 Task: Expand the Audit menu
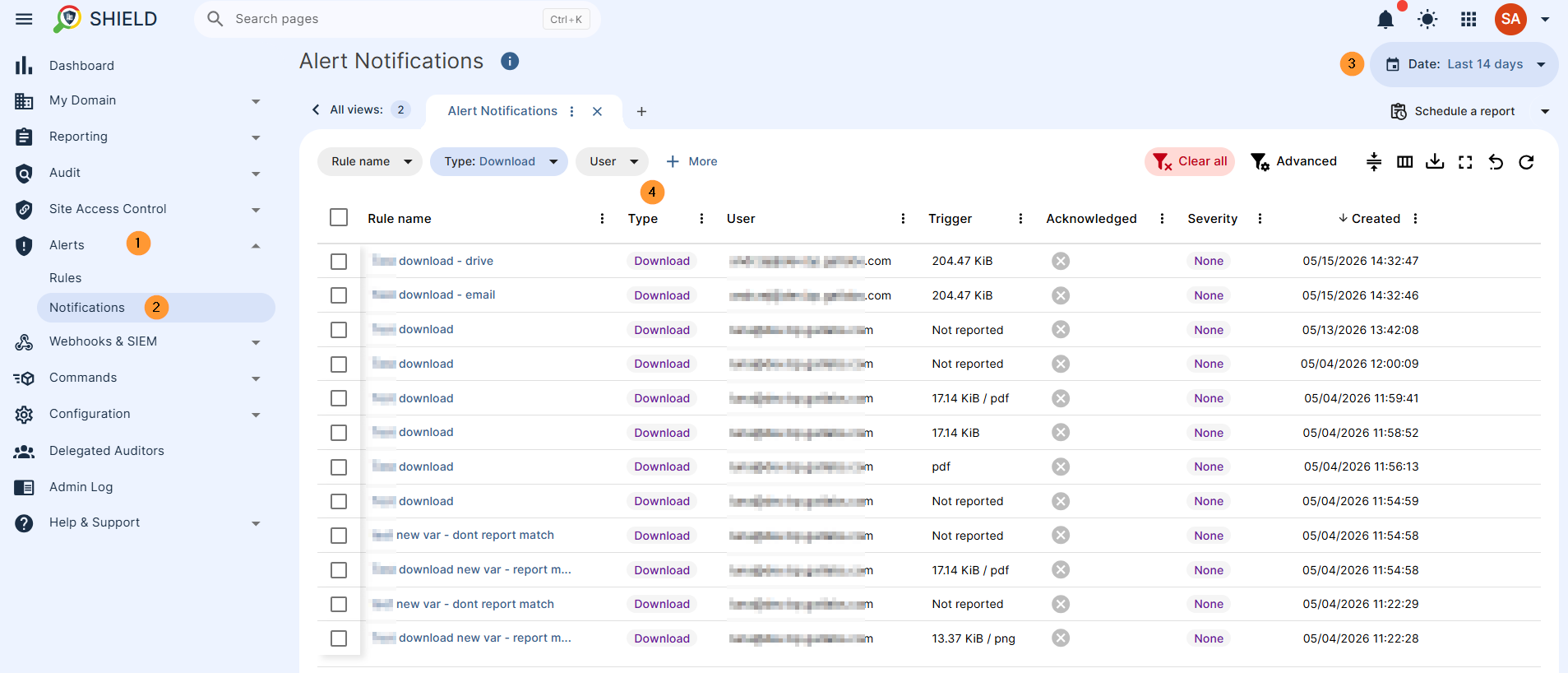256,174
